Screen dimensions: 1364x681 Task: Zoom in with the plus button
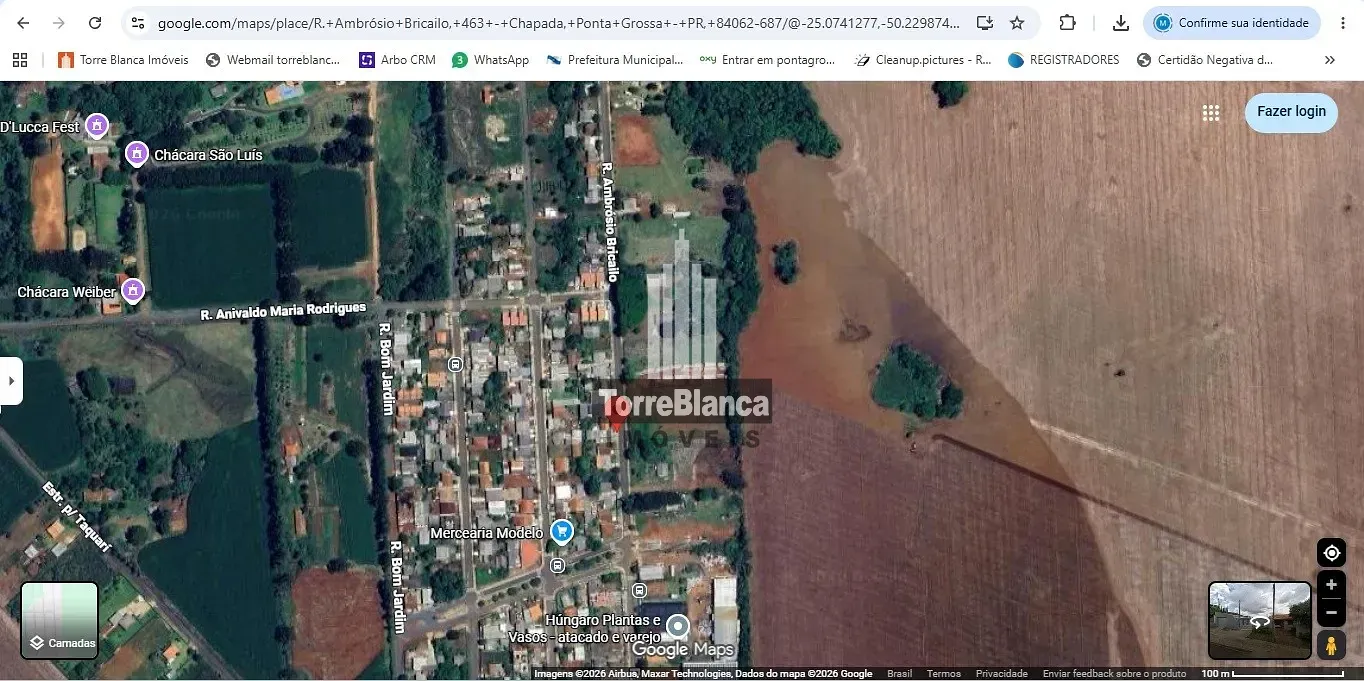(x=1331, y=585)
